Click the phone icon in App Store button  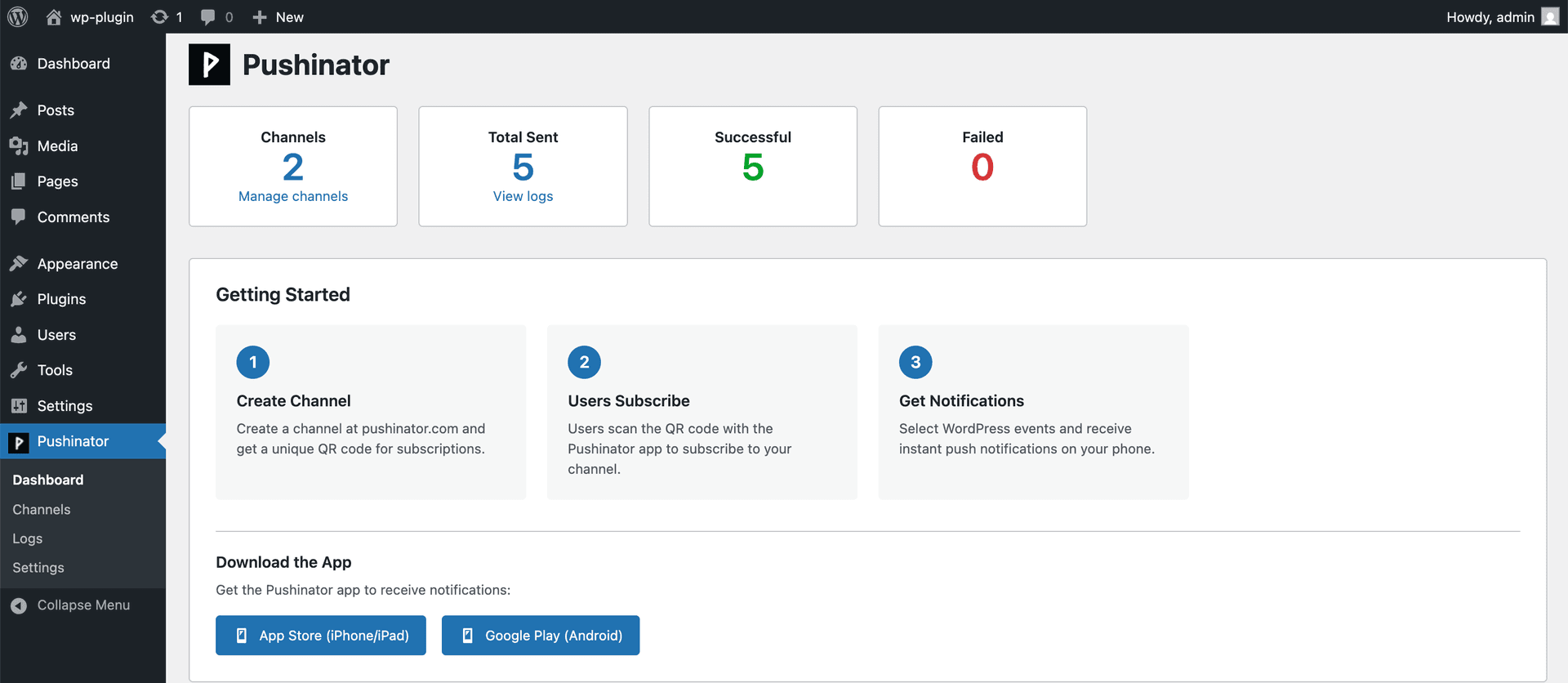[242, 636]
